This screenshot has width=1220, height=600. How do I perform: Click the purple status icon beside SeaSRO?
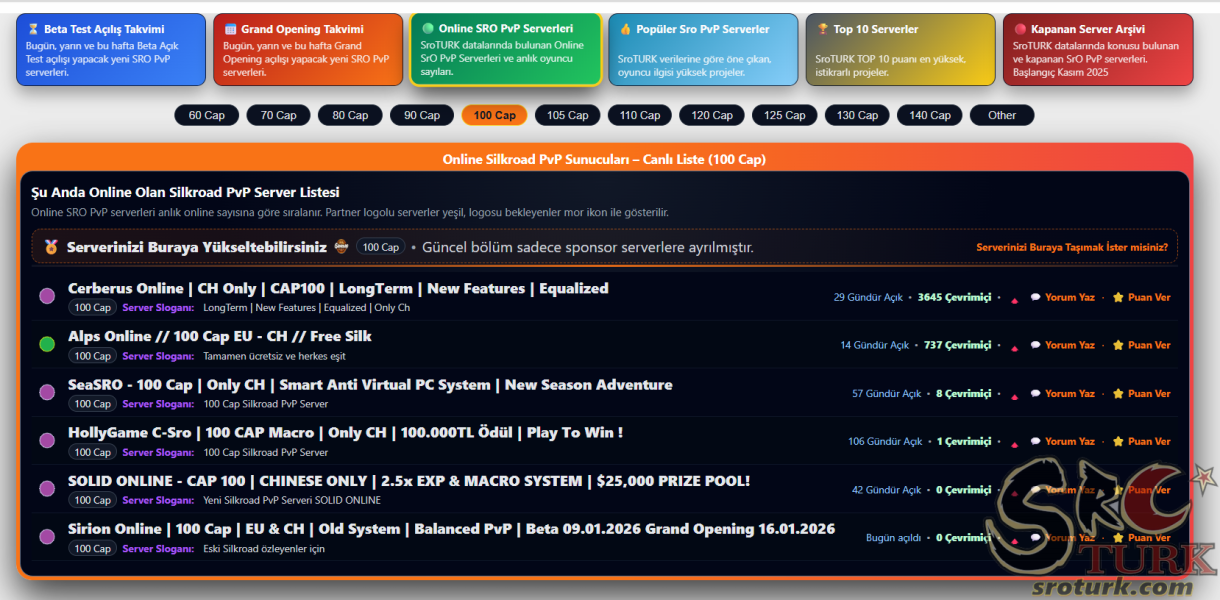click(47, 392)
